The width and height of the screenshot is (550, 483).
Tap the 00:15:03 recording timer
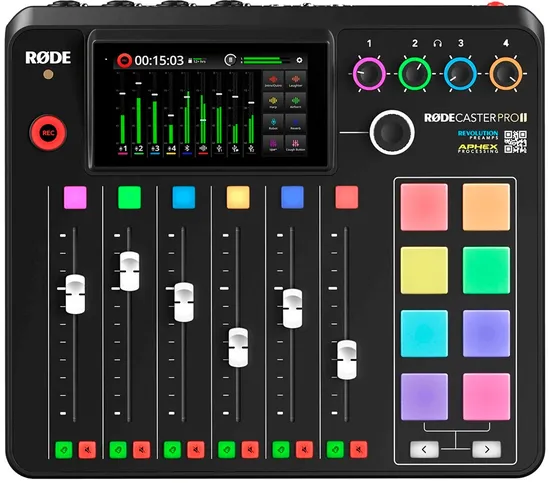tap(159, 61)
